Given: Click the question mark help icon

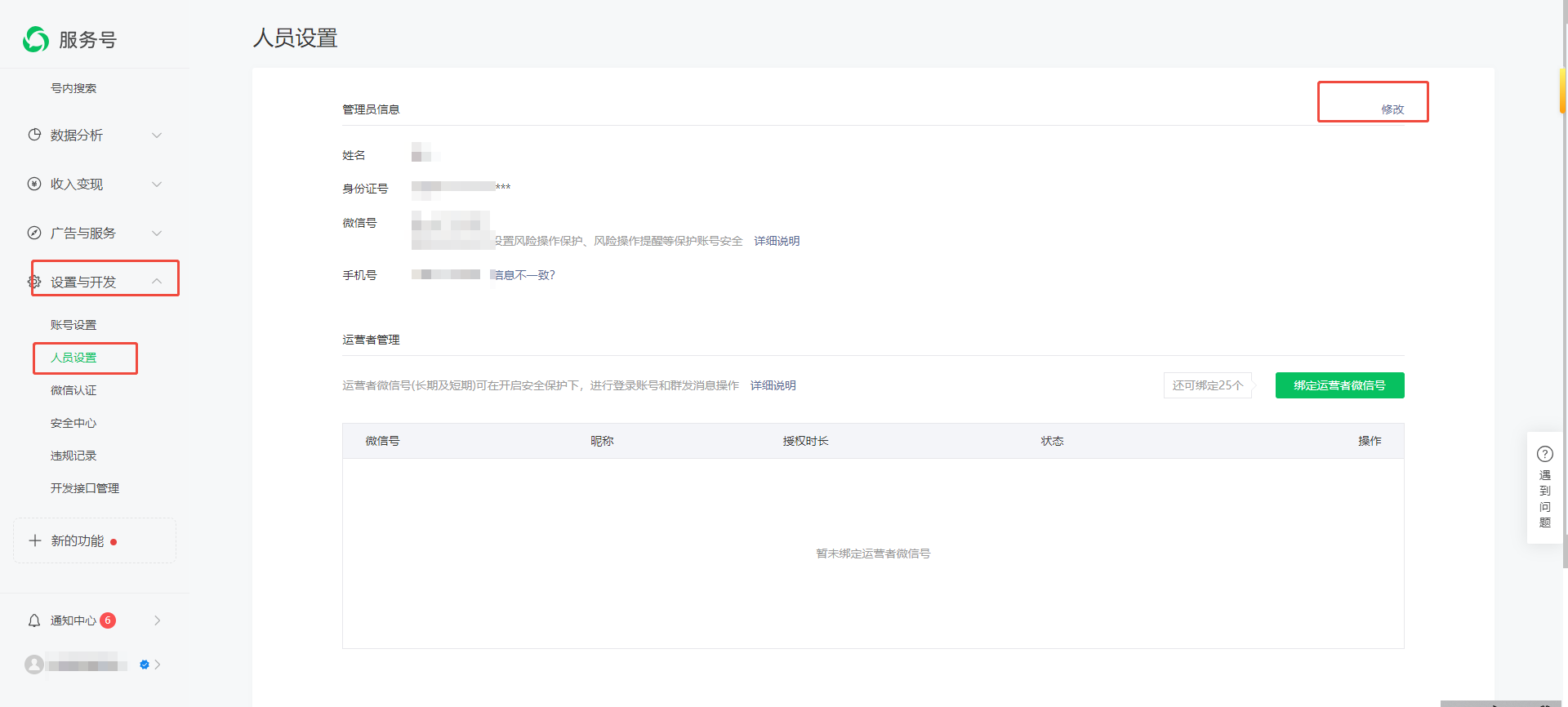Looking at the screenshot, I should (1545, 454).
